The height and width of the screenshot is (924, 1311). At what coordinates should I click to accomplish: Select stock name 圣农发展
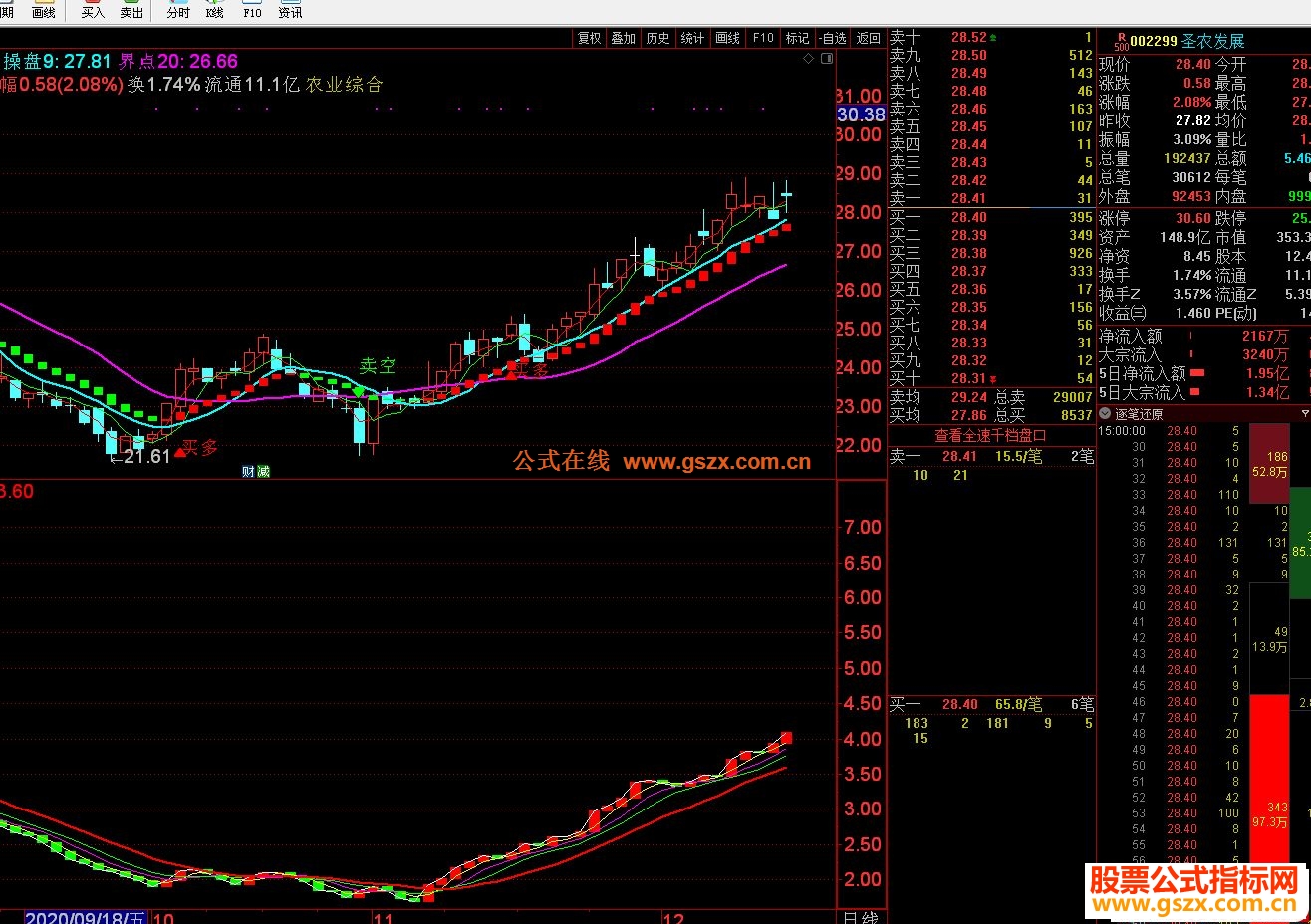click(x=1213, y=41)
